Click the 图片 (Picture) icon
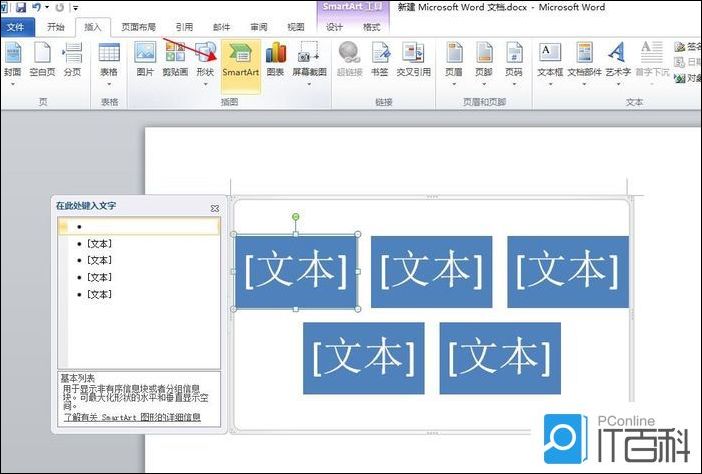The width and height of the screenshot is (702, 474). click(x=145, y=60)
